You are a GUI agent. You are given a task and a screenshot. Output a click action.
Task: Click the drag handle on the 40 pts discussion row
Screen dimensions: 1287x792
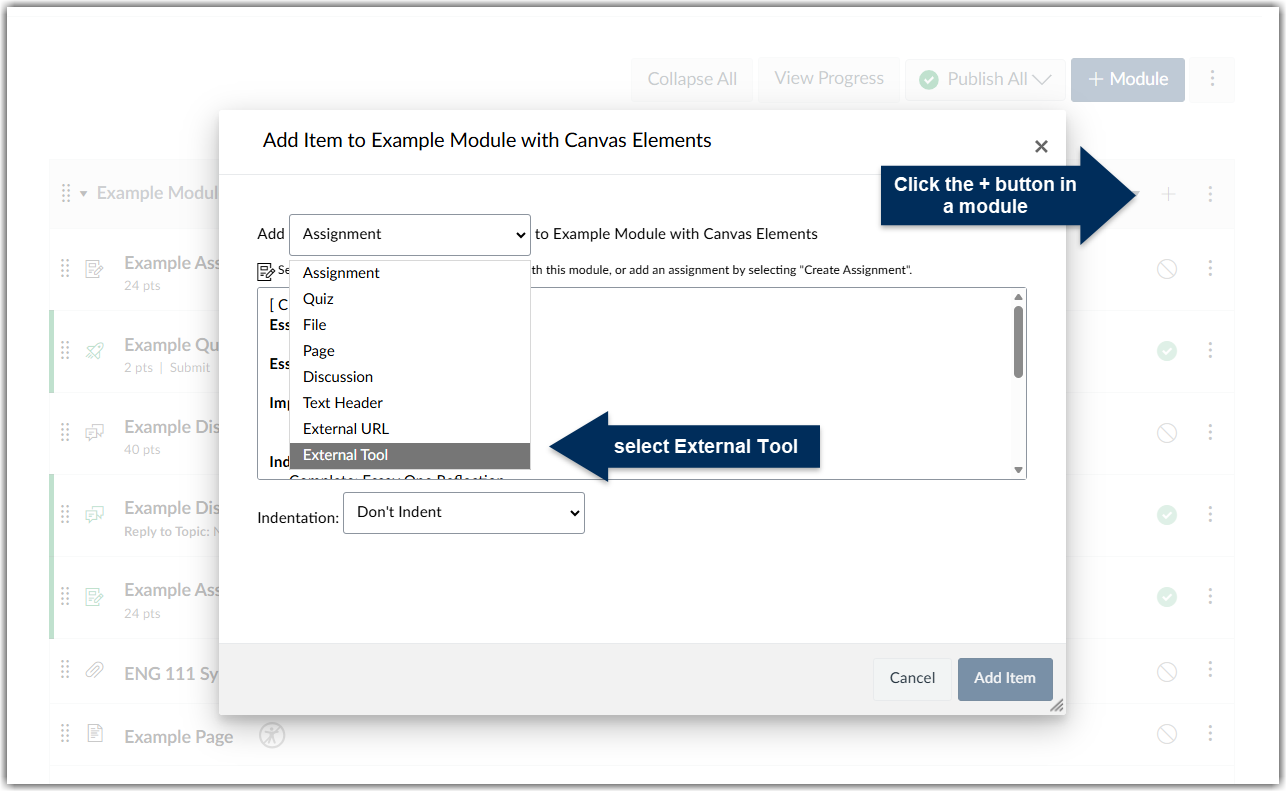tap(65, 432)
